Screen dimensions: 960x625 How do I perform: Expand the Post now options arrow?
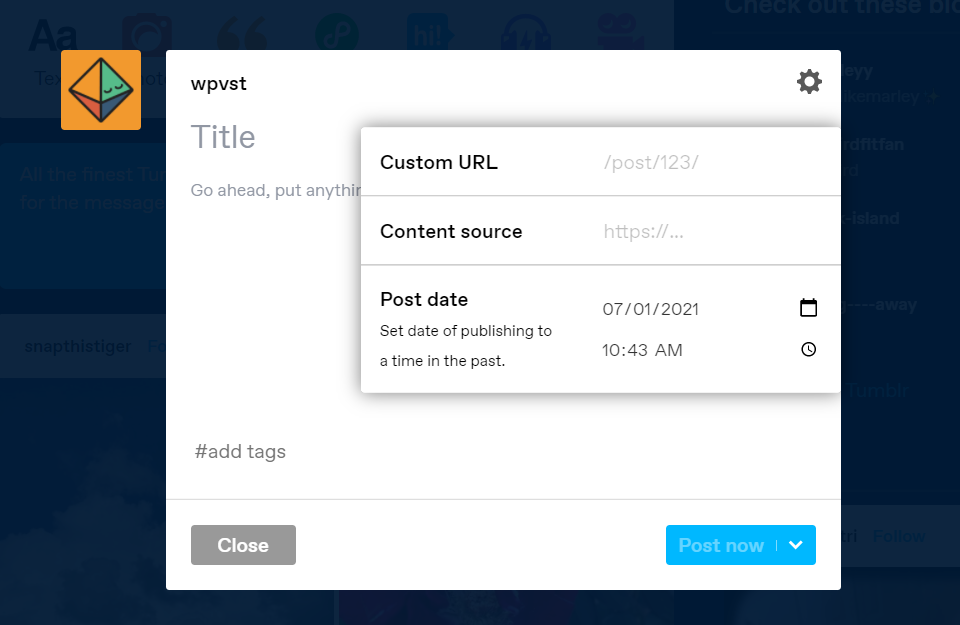(x=796, y=545)
